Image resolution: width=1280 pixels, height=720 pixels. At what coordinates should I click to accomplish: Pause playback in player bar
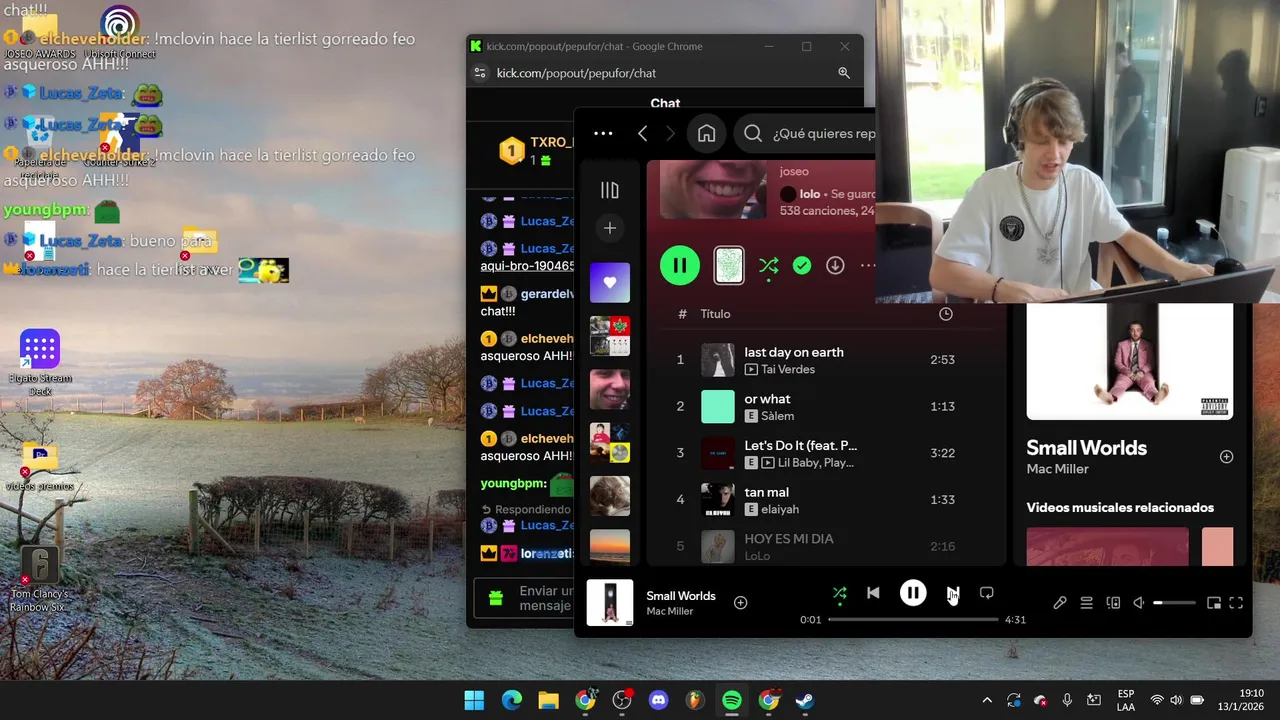click(913, 593)
